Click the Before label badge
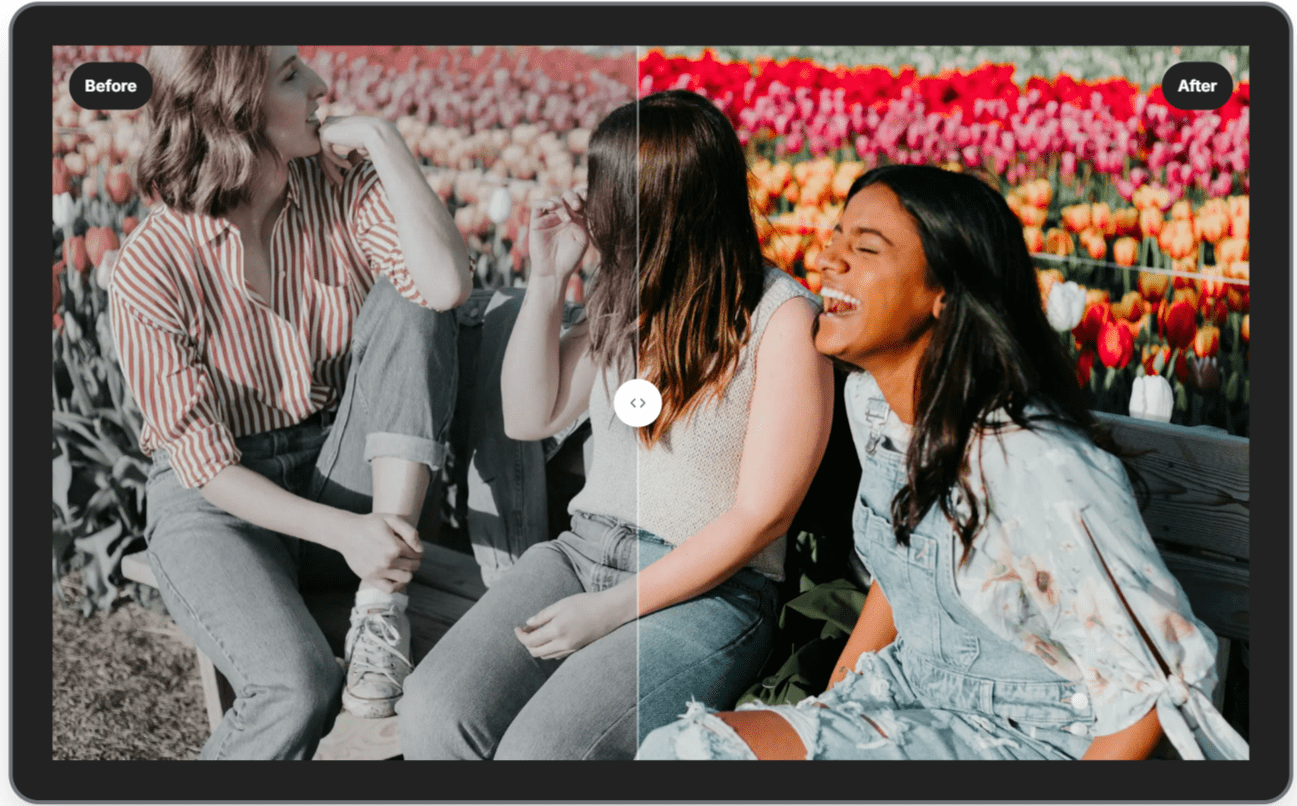Viewport: 1297px width, 806px height. click(x=110, y=86)
